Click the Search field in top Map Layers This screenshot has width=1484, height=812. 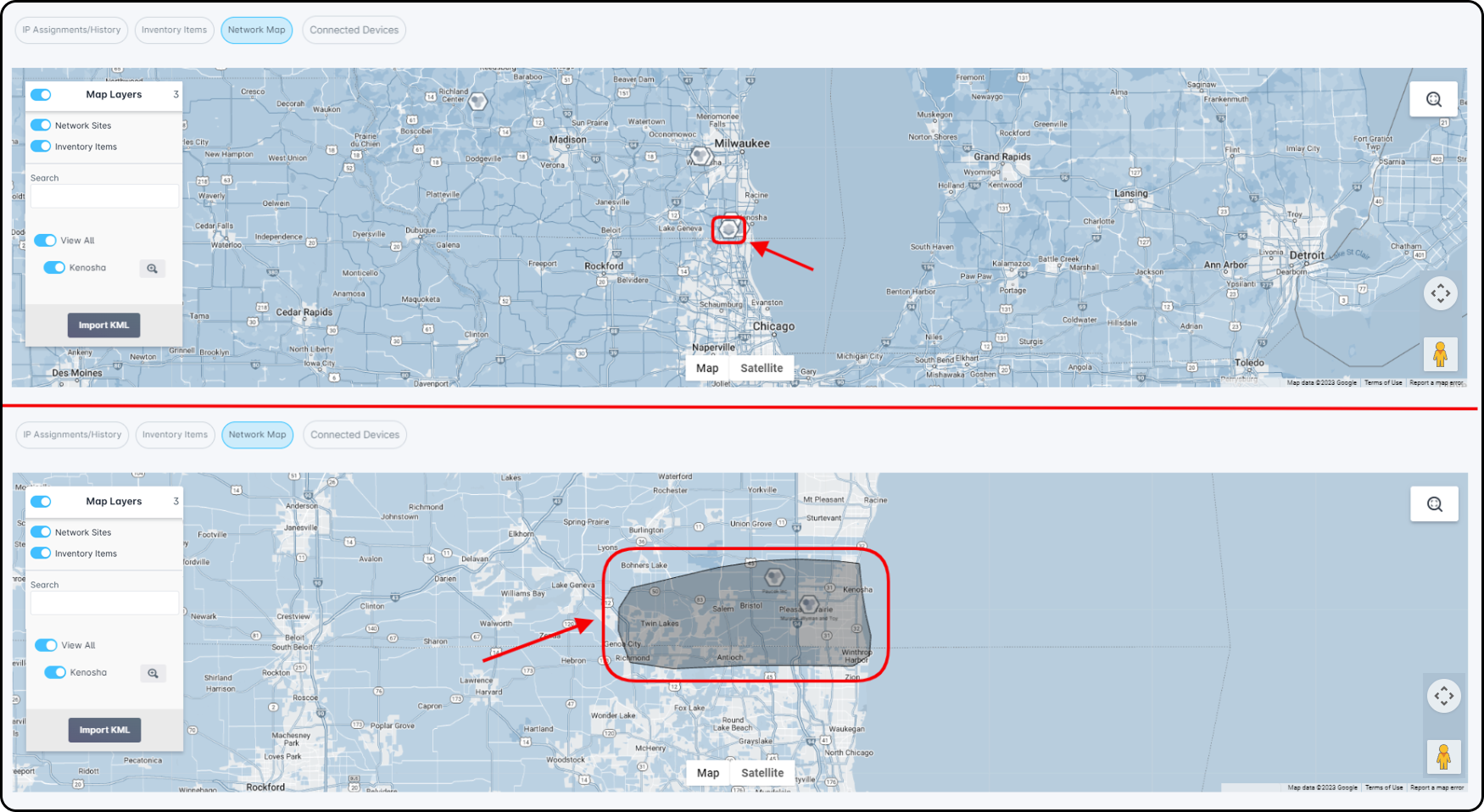coord(104,197)
